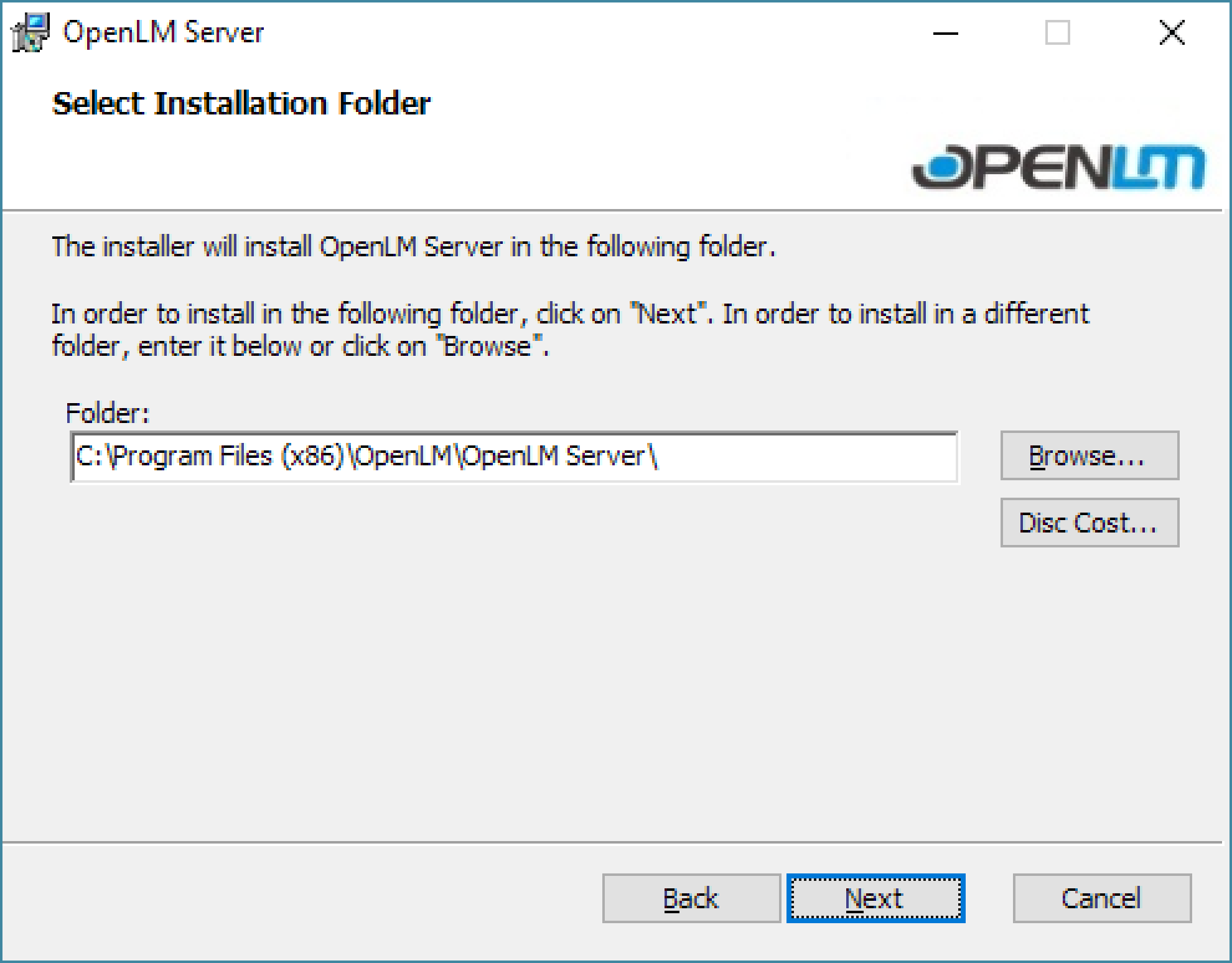
Task: Click the greyed-out maximize button
Action: coord(1057,33)
